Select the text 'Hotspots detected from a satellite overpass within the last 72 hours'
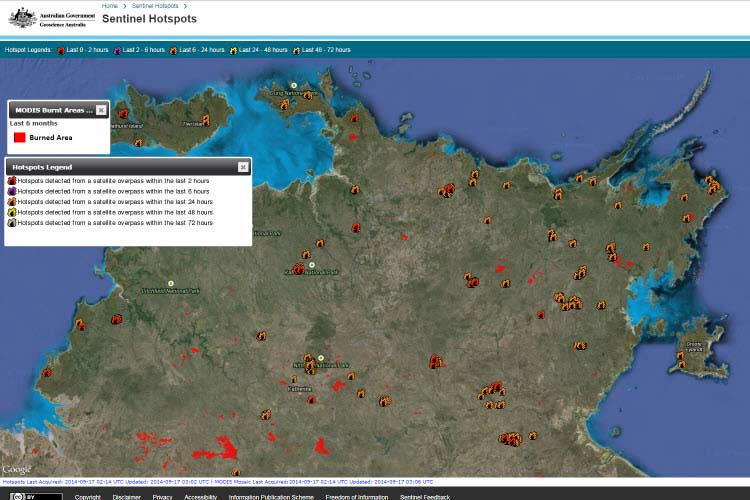 [115, 223]
